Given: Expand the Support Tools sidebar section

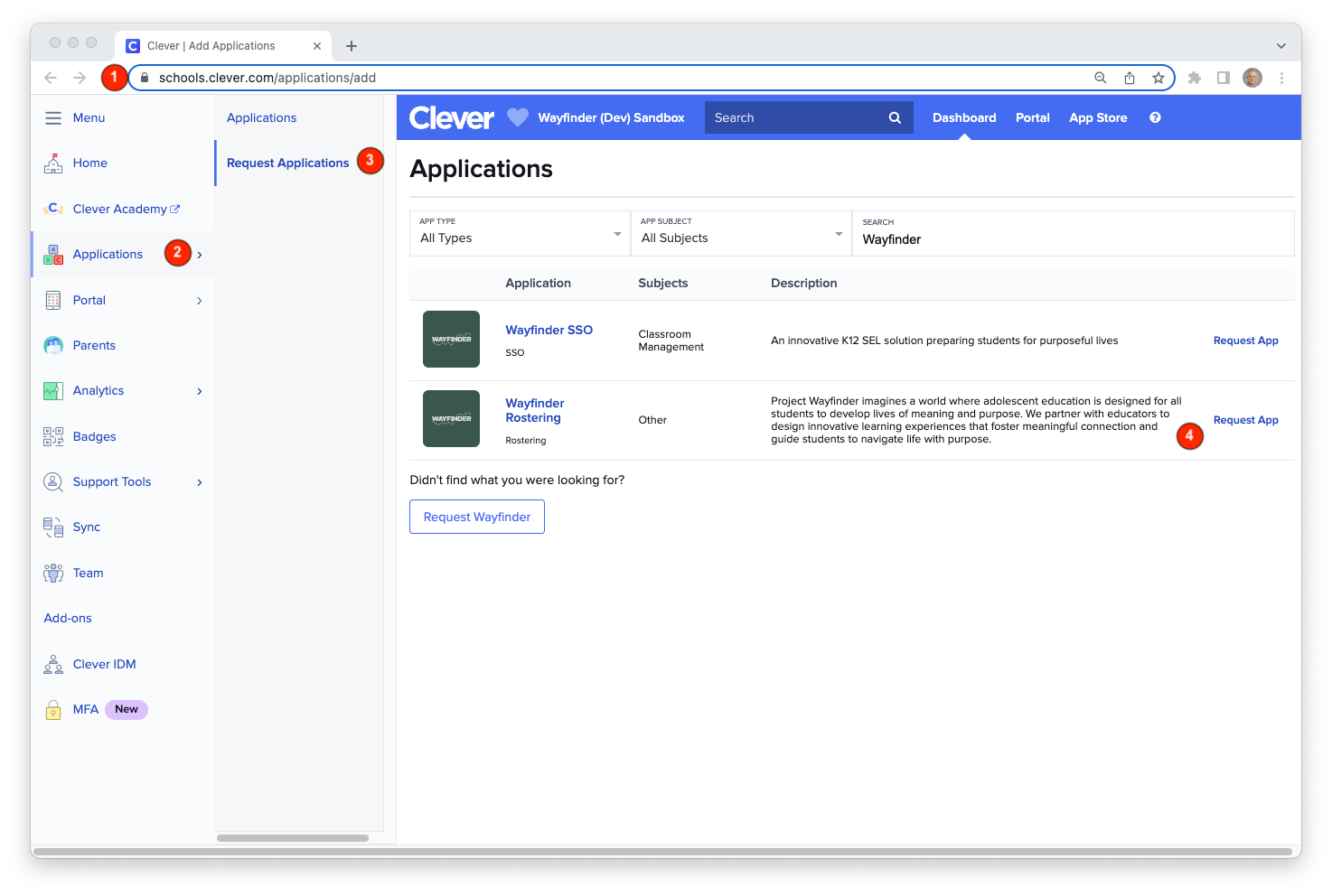Looking at the screenshot, I should pyautogui.click(x=199, y=481).
